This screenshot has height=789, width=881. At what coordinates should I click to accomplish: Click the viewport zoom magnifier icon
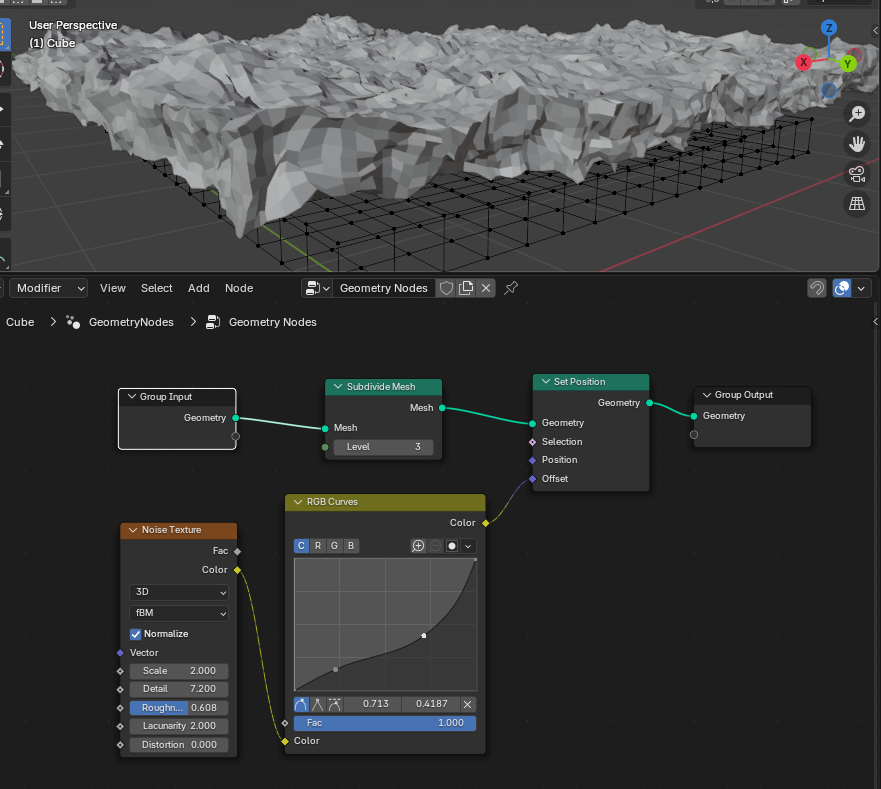[x=856, y=114]
